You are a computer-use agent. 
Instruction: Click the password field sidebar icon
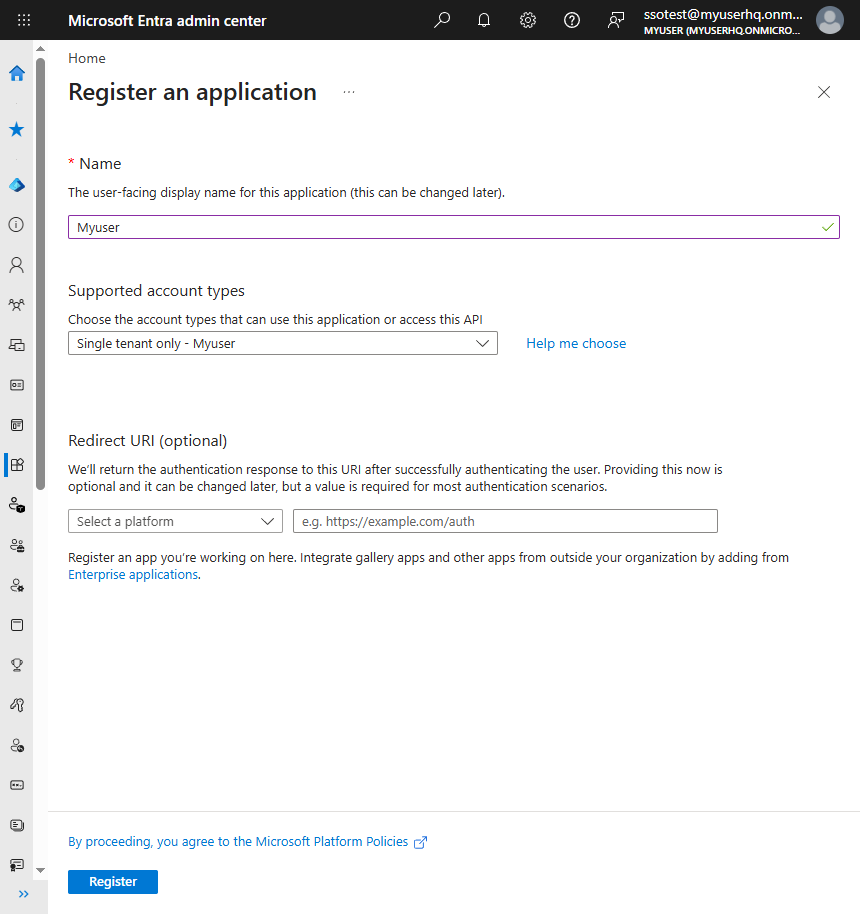[17, 785]
